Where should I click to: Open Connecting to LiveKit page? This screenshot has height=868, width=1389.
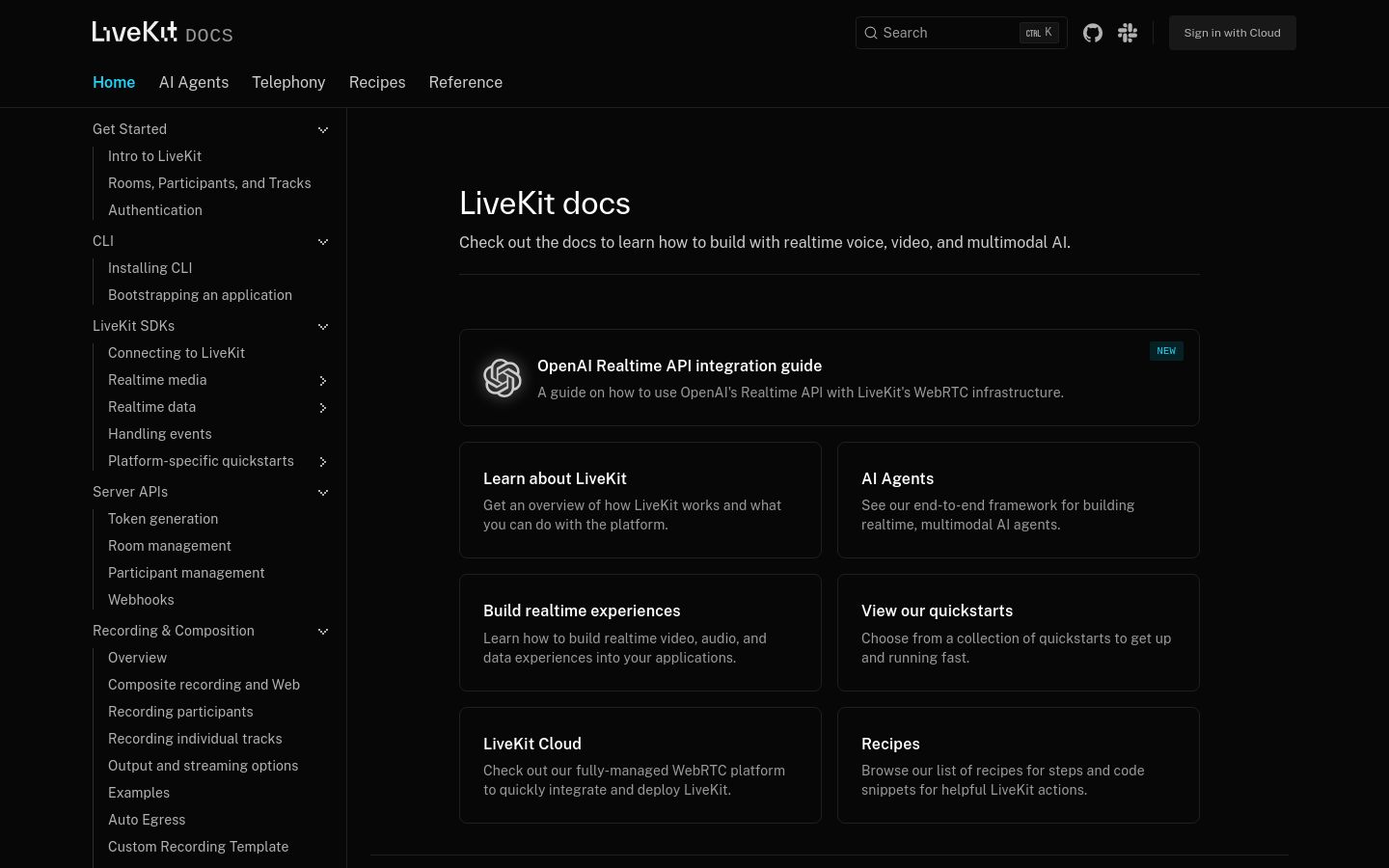point(177,353)
